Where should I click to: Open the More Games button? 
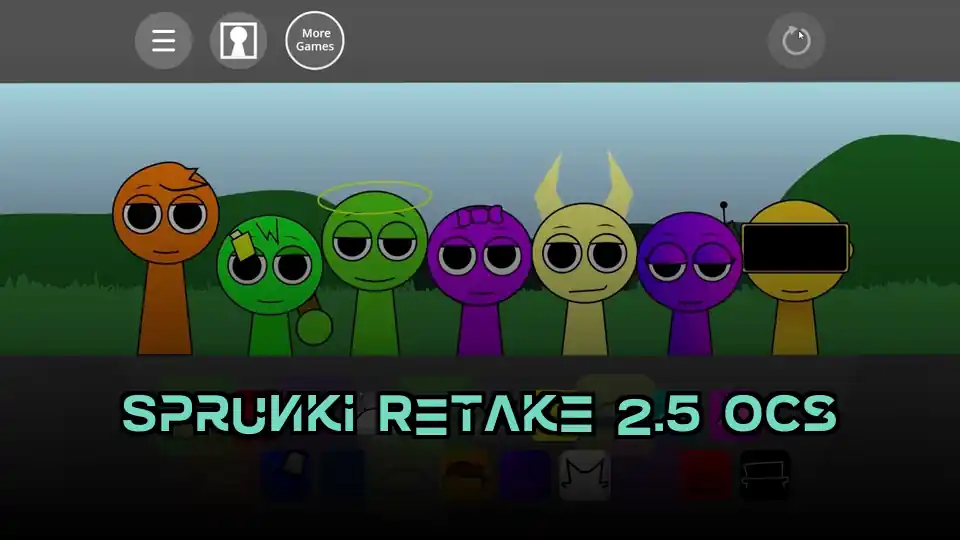[x=315, y=41]
